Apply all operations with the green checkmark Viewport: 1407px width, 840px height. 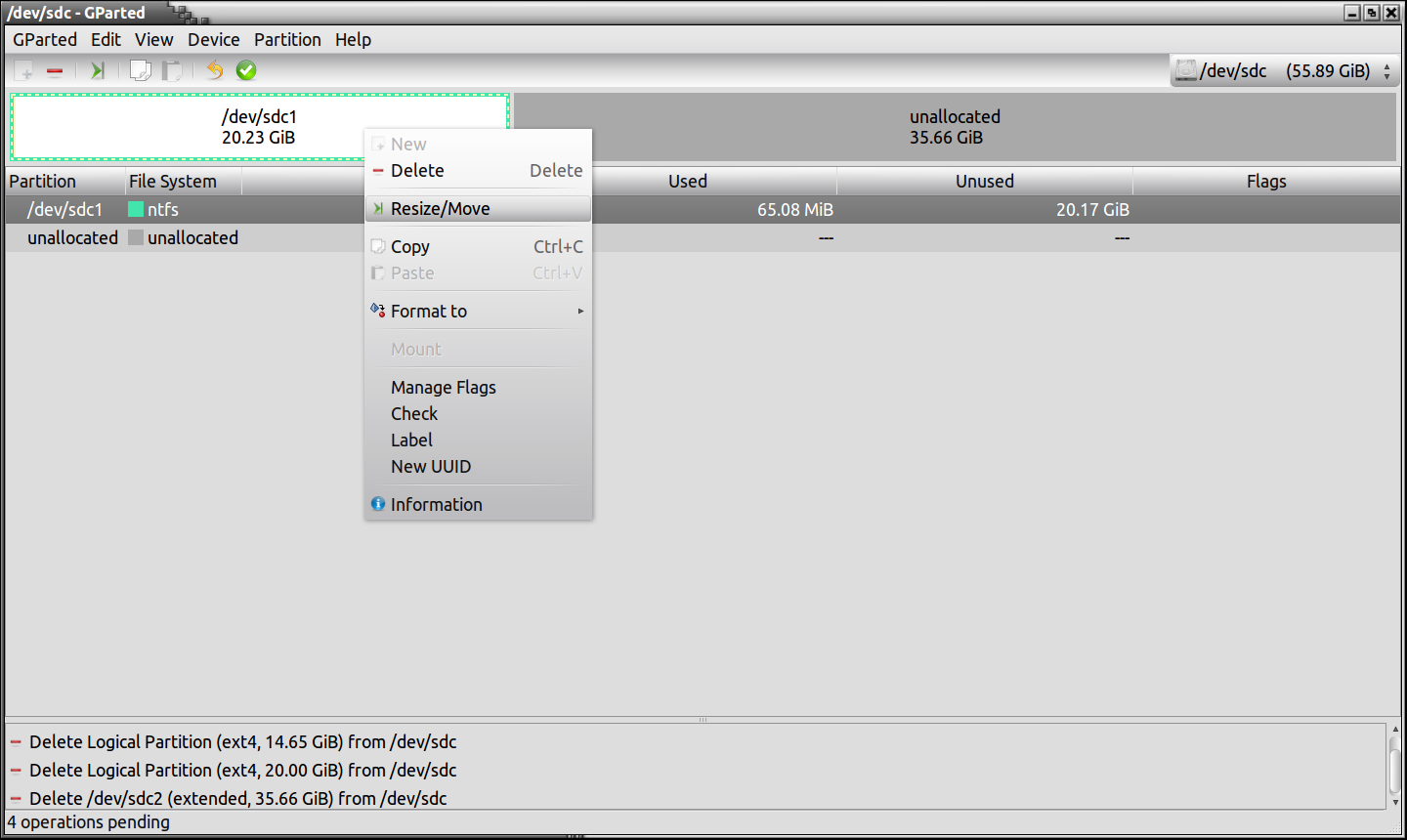[246, 70]
